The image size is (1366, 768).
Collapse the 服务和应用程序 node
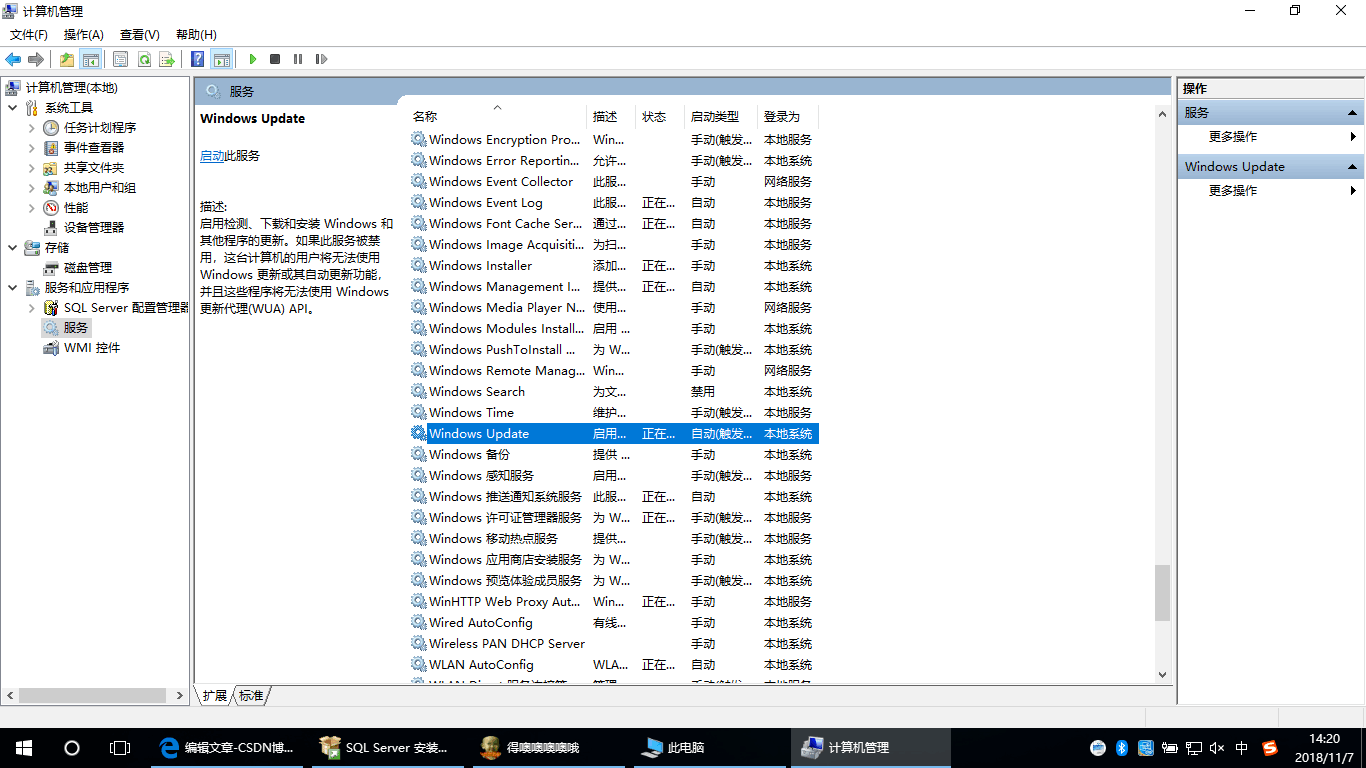click(x=12, y=288)
